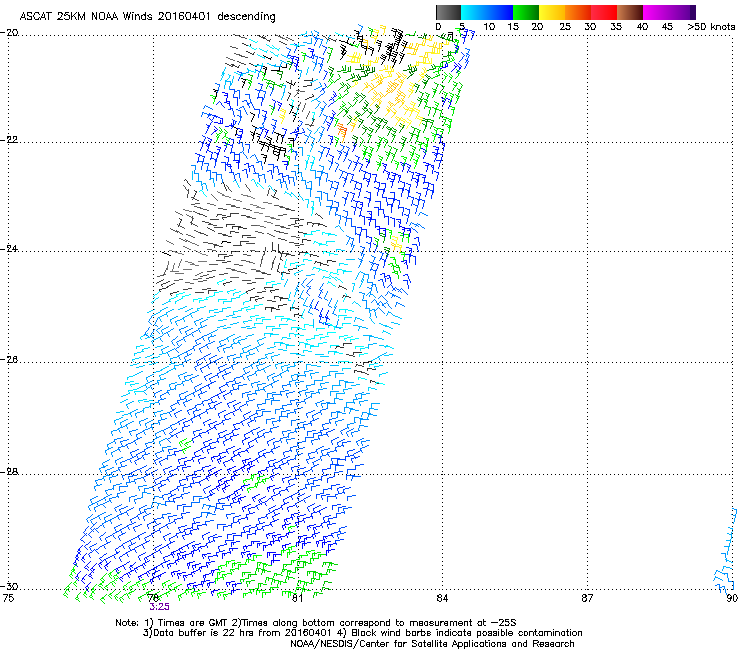Click the '-22' latitude axis label

9,140
